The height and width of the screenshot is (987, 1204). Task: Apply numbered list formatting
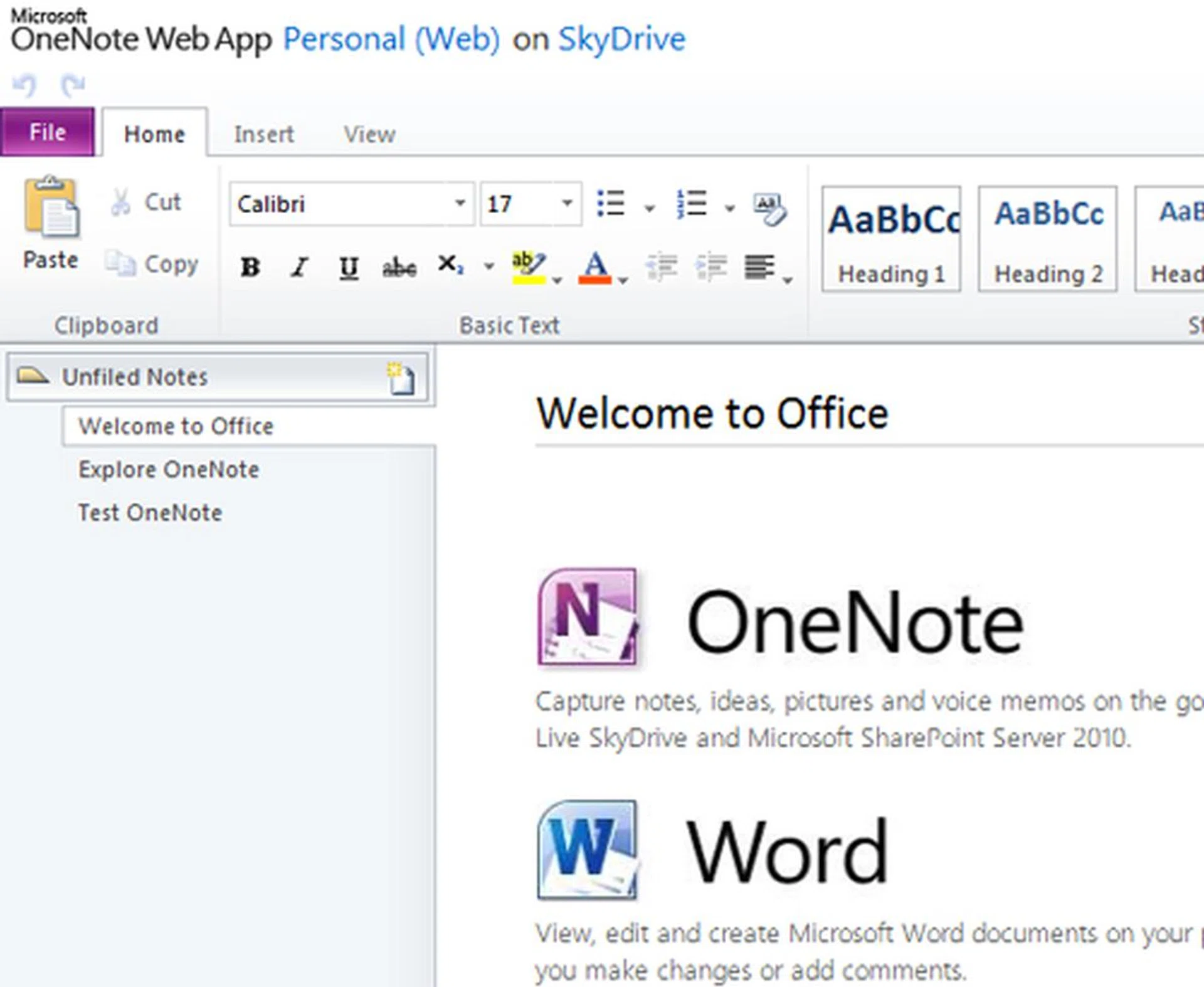click(692, 204)
